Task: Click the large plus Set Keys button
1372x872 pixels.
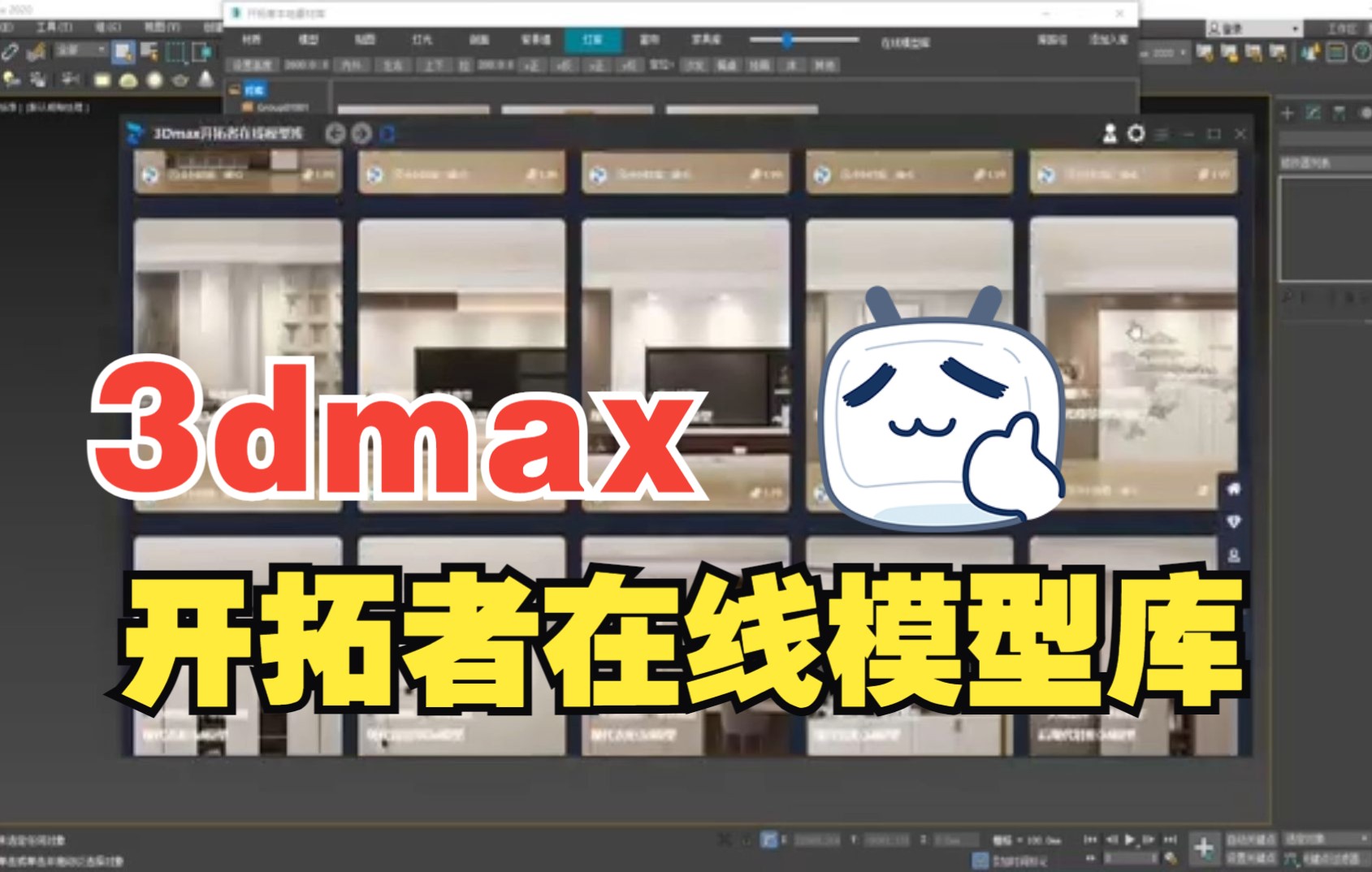Action: (x=1204, y=848)
